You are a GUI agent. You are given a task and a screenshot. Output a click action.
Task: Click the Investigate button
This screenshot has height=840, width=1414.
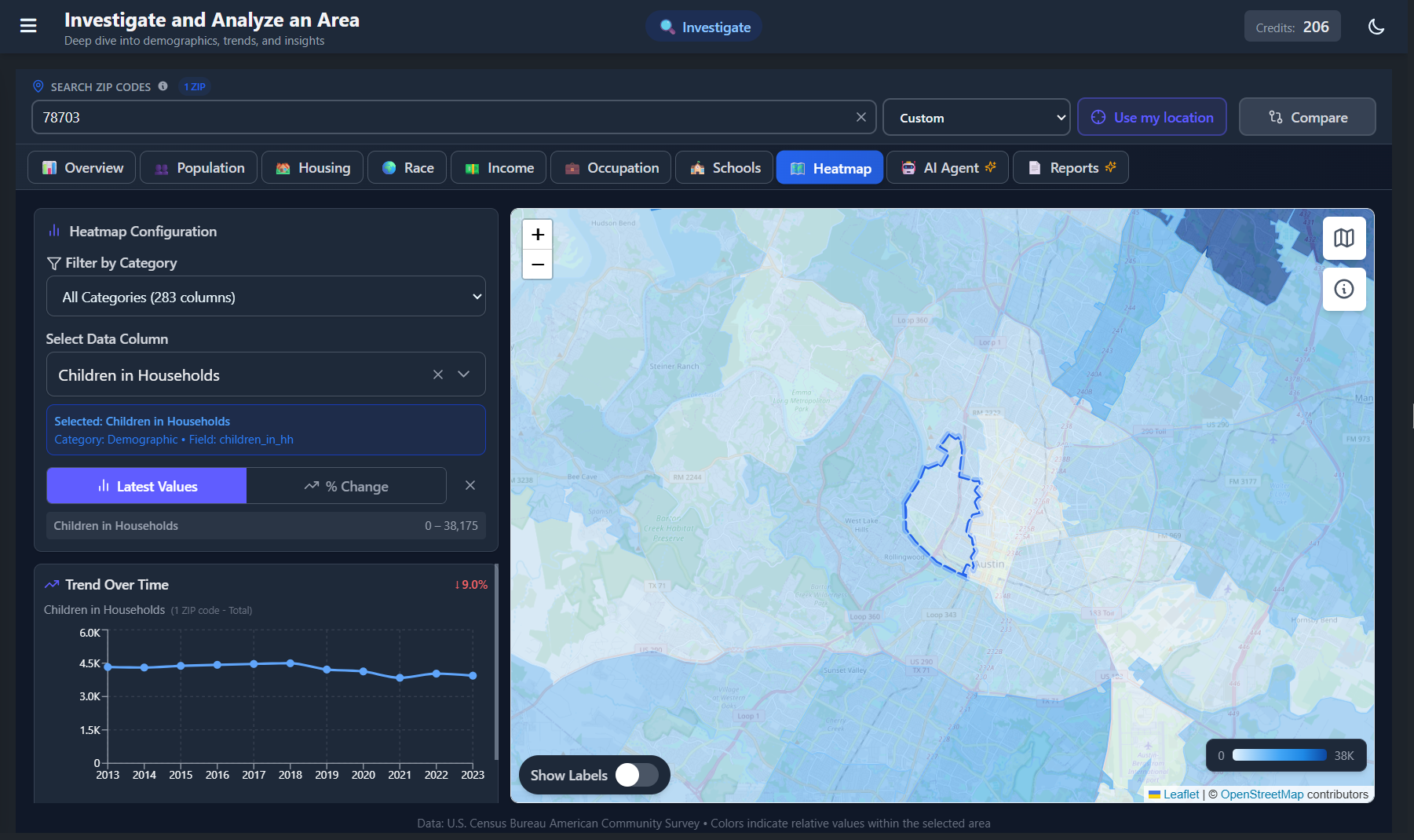(703, 26)
